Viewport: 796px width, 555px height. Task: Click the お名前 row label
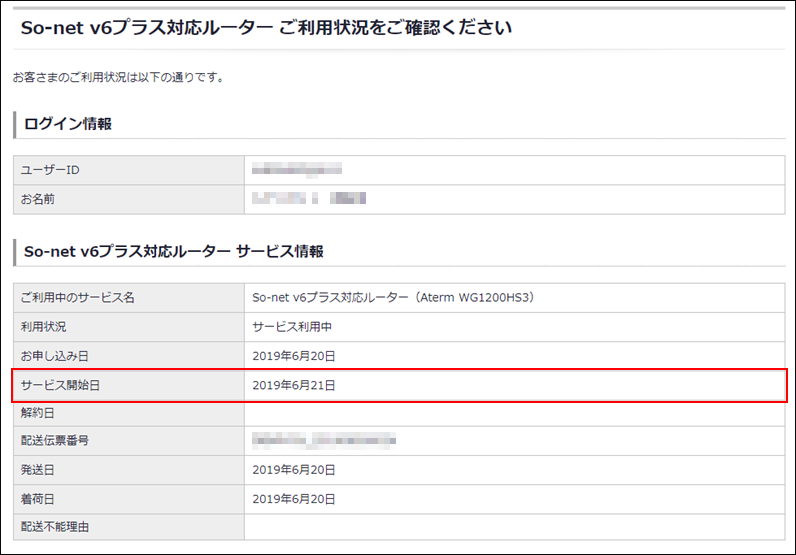pyautogui.click(x=38, y=199)
